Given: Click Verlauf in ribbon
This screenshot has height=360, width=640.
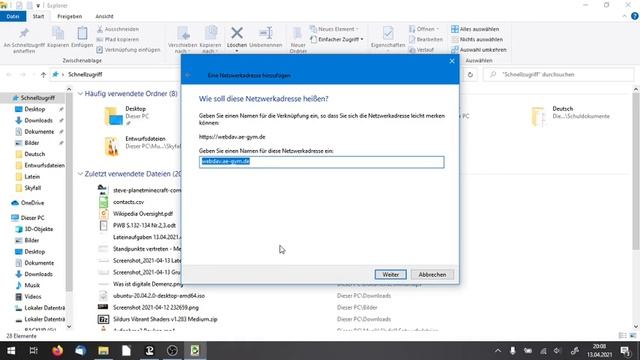Looking at the screenshot, I should pos(421,50).
